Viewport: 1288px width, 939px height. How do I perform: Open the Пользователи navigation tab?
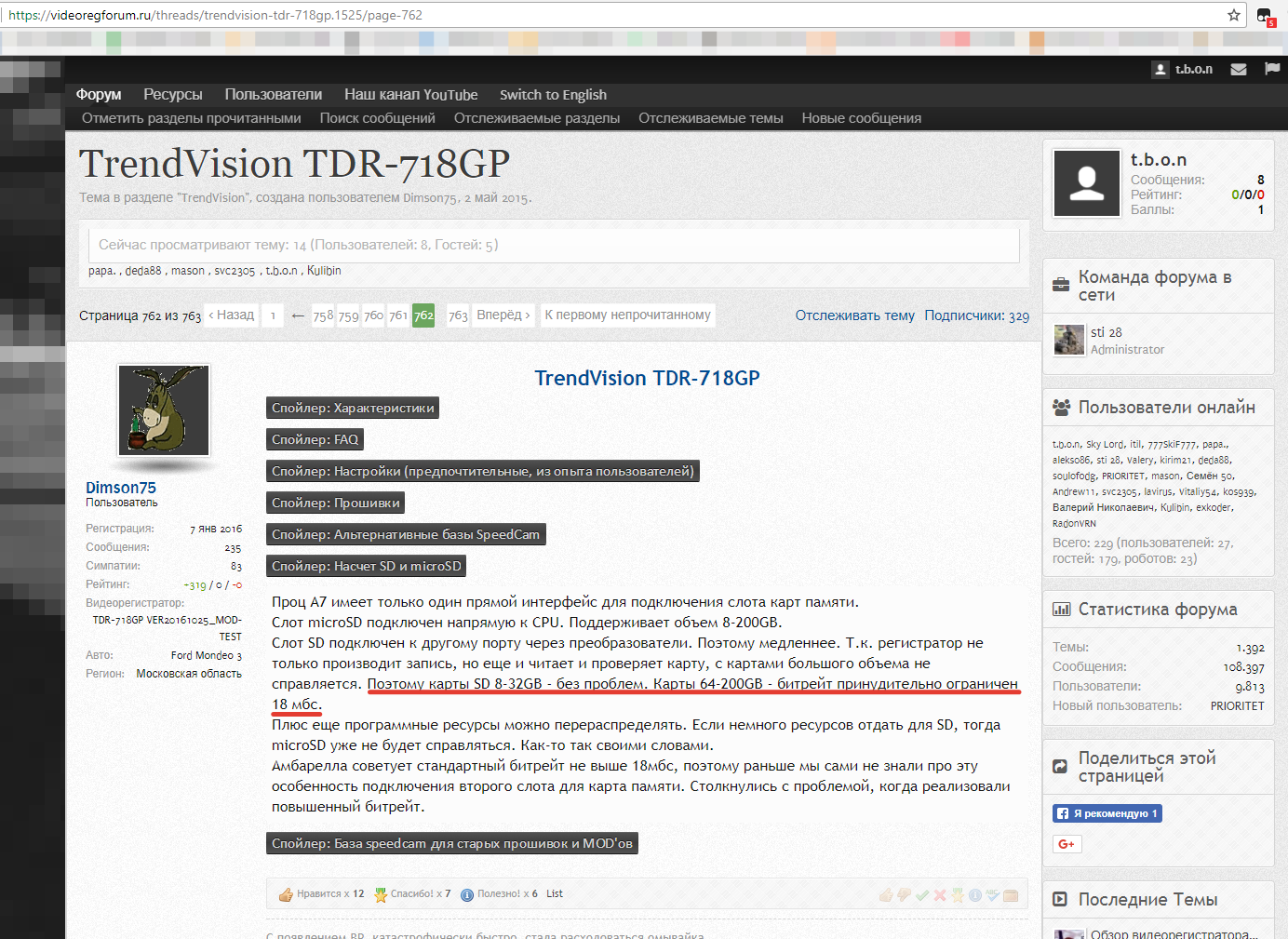point(273,94)
